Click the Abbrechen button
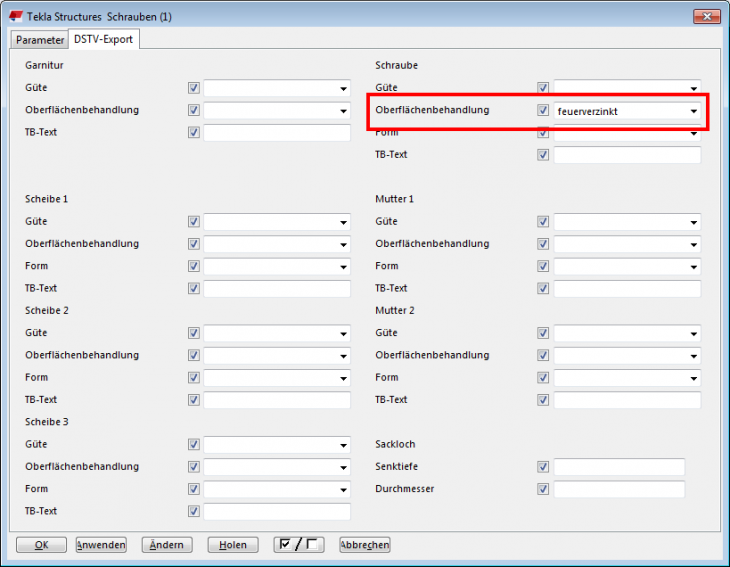The image size is (730, 567). tap(364, 545)
